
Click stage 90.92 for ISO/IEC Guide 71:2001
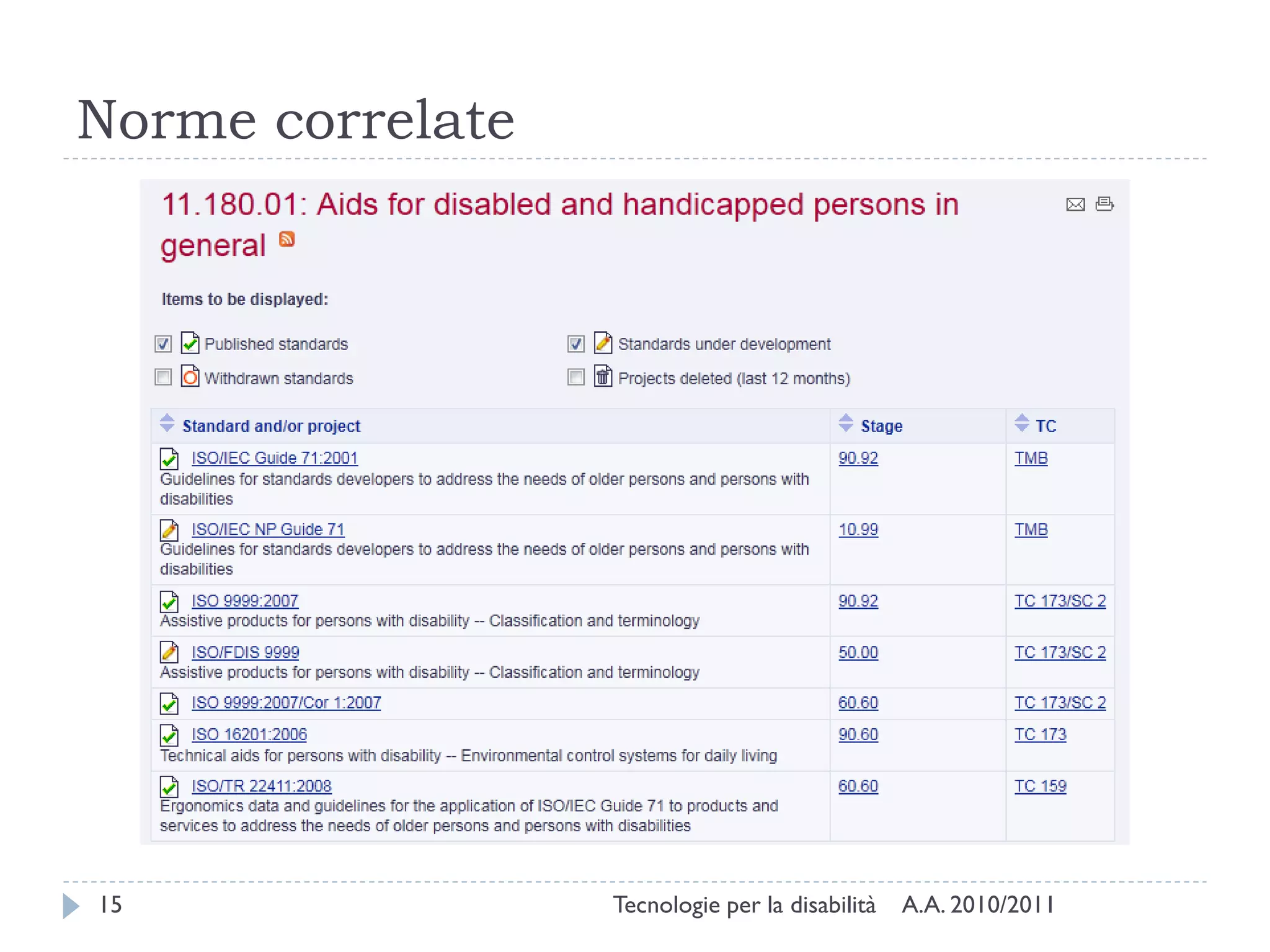click(x=858, y=458)
